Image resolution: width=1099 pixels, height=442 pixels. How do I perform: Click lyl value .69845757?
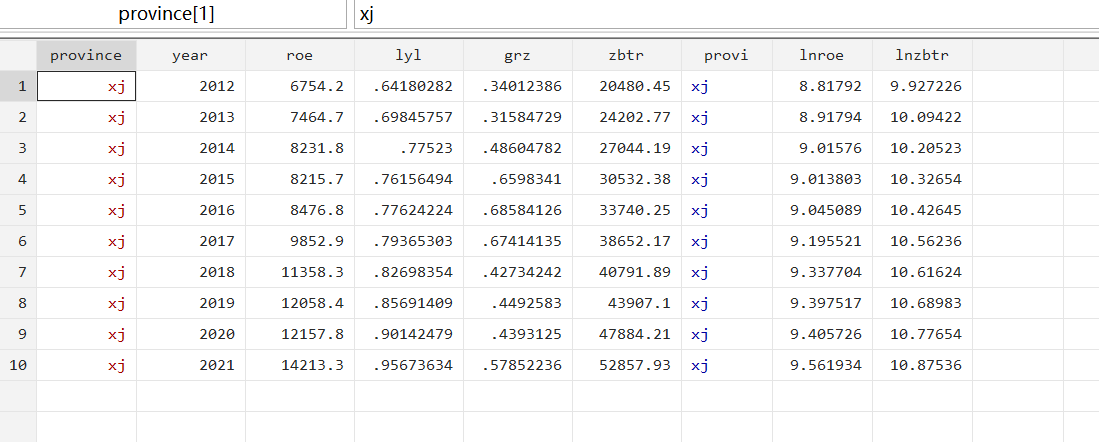click(409, 117)
